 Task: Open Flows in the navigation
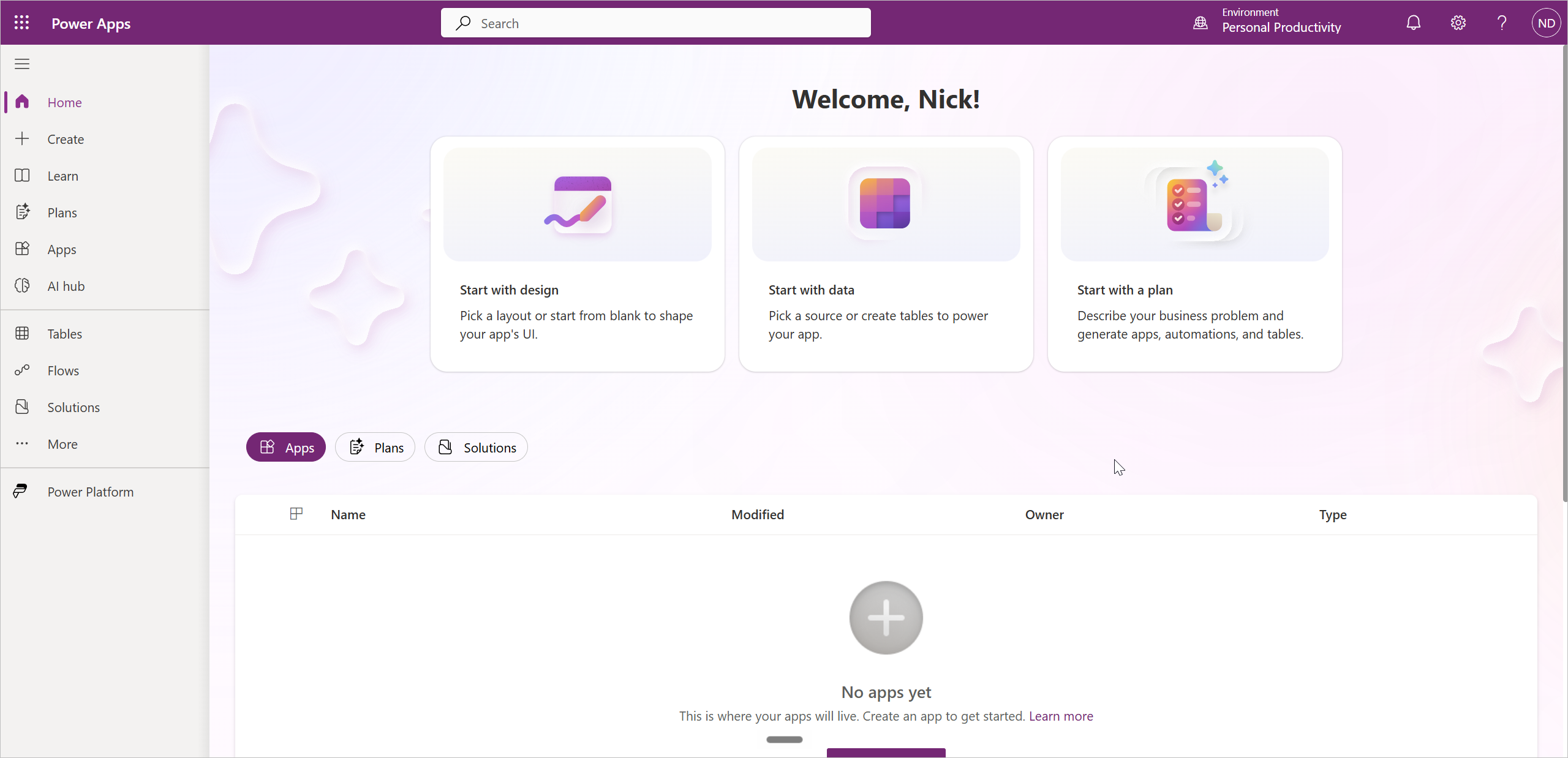pyautogui.click(x=105, y=370)
